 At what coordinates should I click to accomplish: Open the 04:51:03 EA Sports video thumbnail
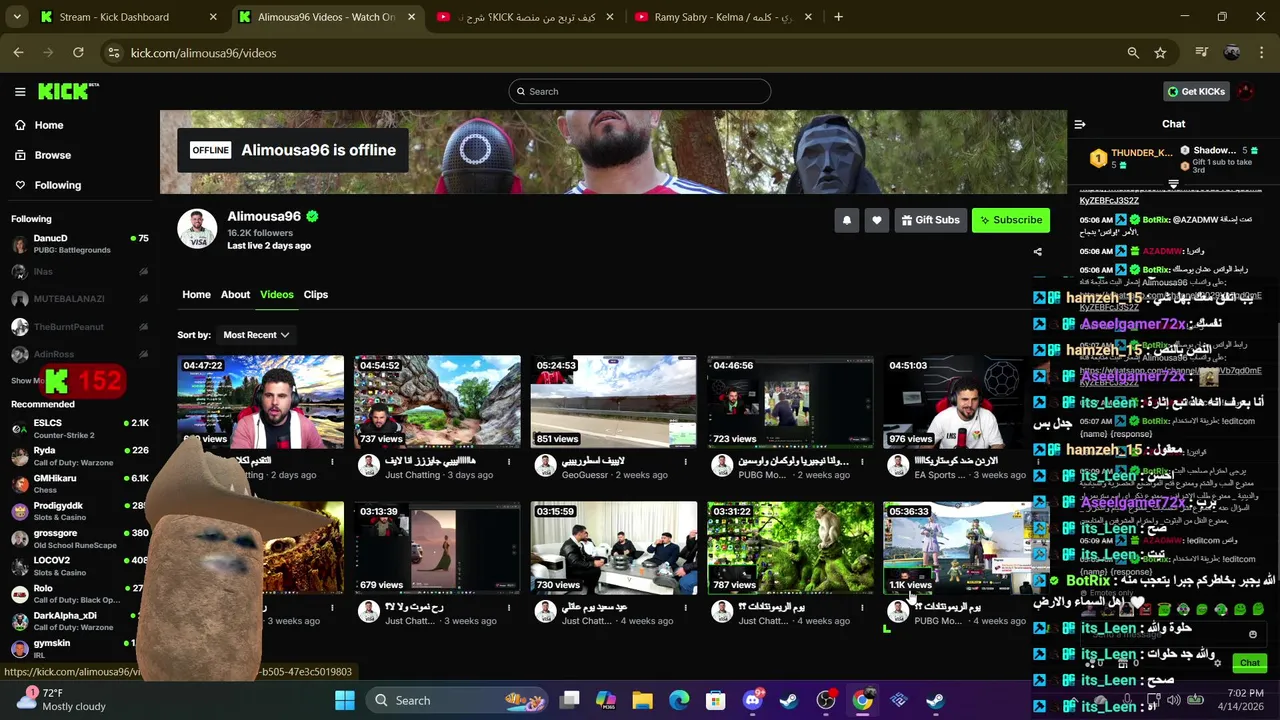click(966, 401)
